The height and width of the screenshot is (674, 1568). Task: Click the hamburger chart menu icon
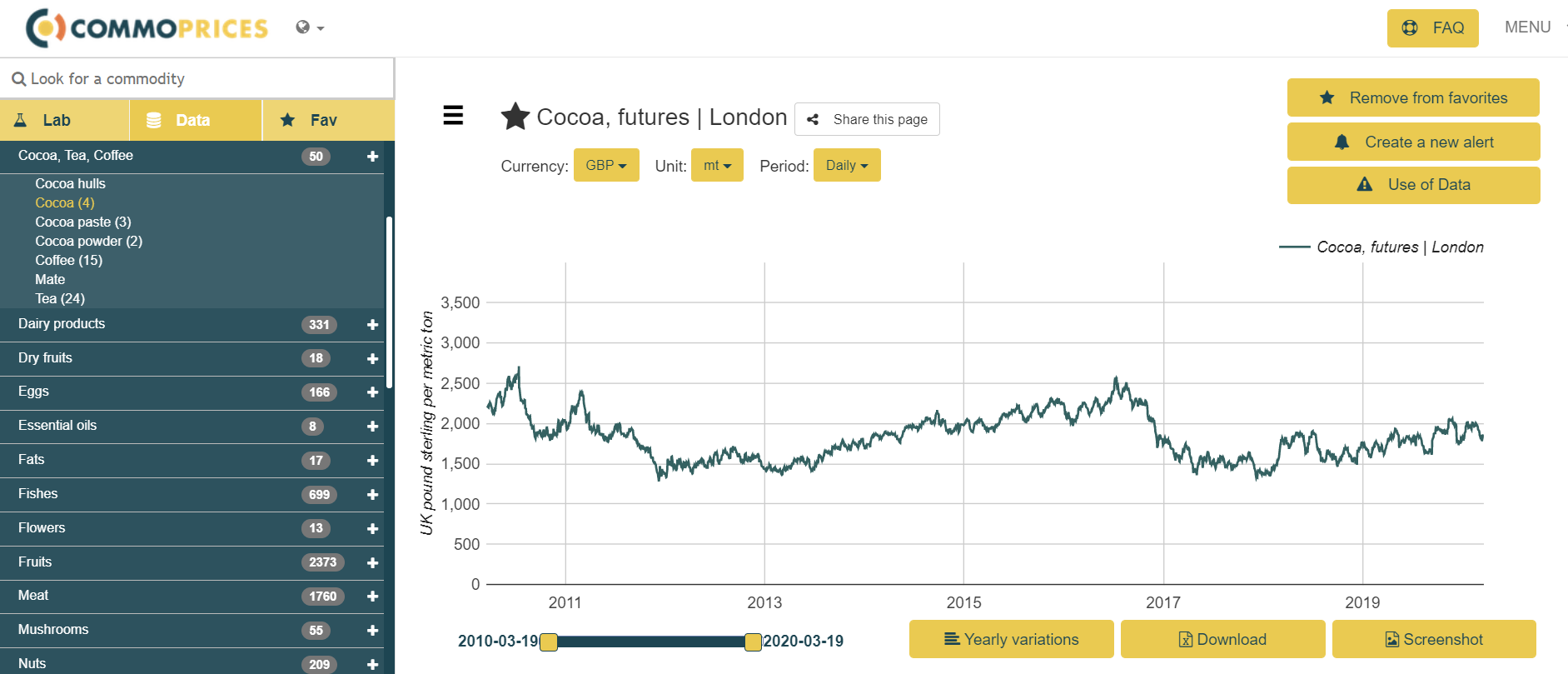pos(453,115)
